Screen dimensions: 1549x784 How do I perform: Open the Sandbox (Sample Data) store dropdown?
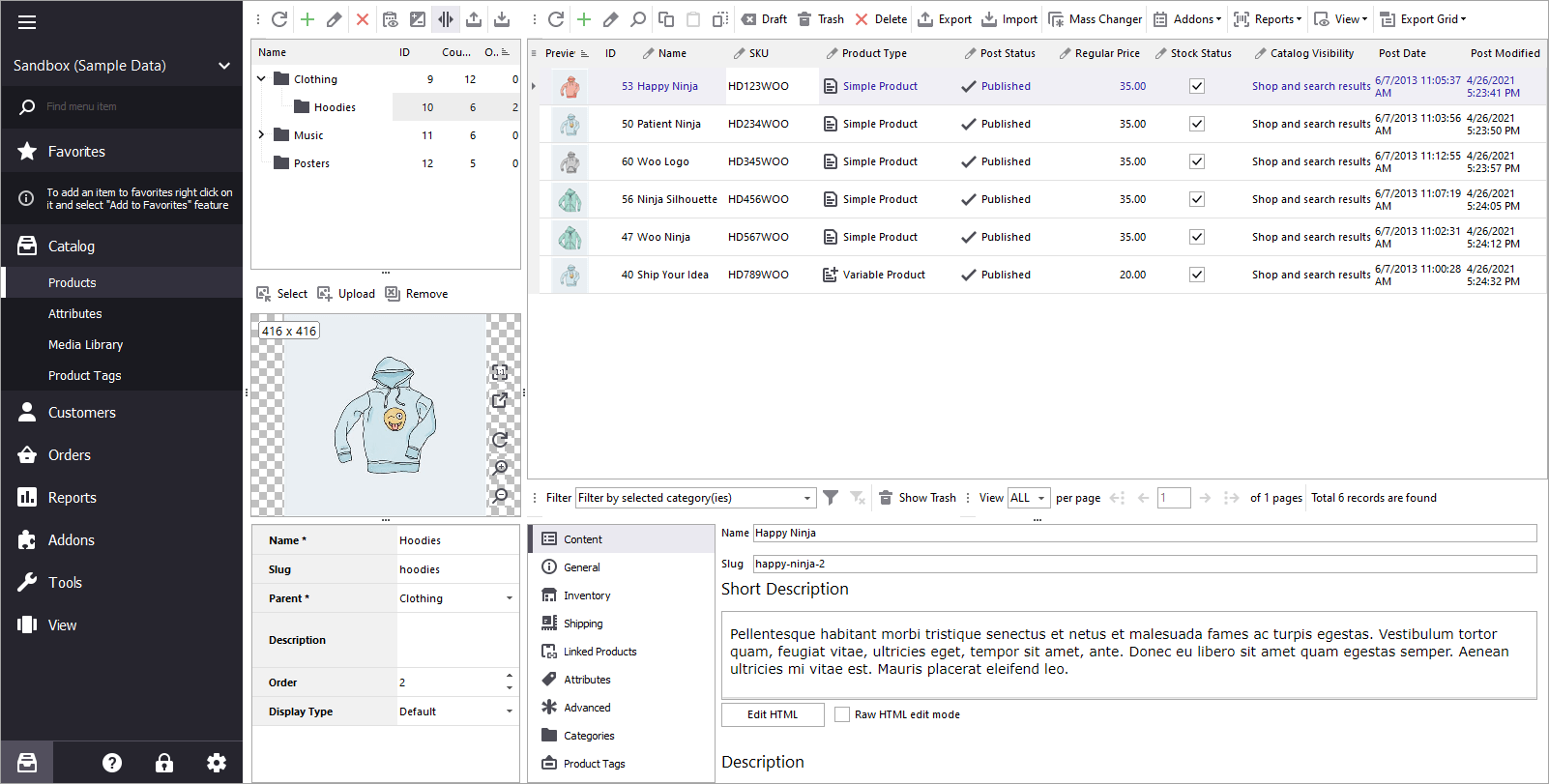(223, 66)
